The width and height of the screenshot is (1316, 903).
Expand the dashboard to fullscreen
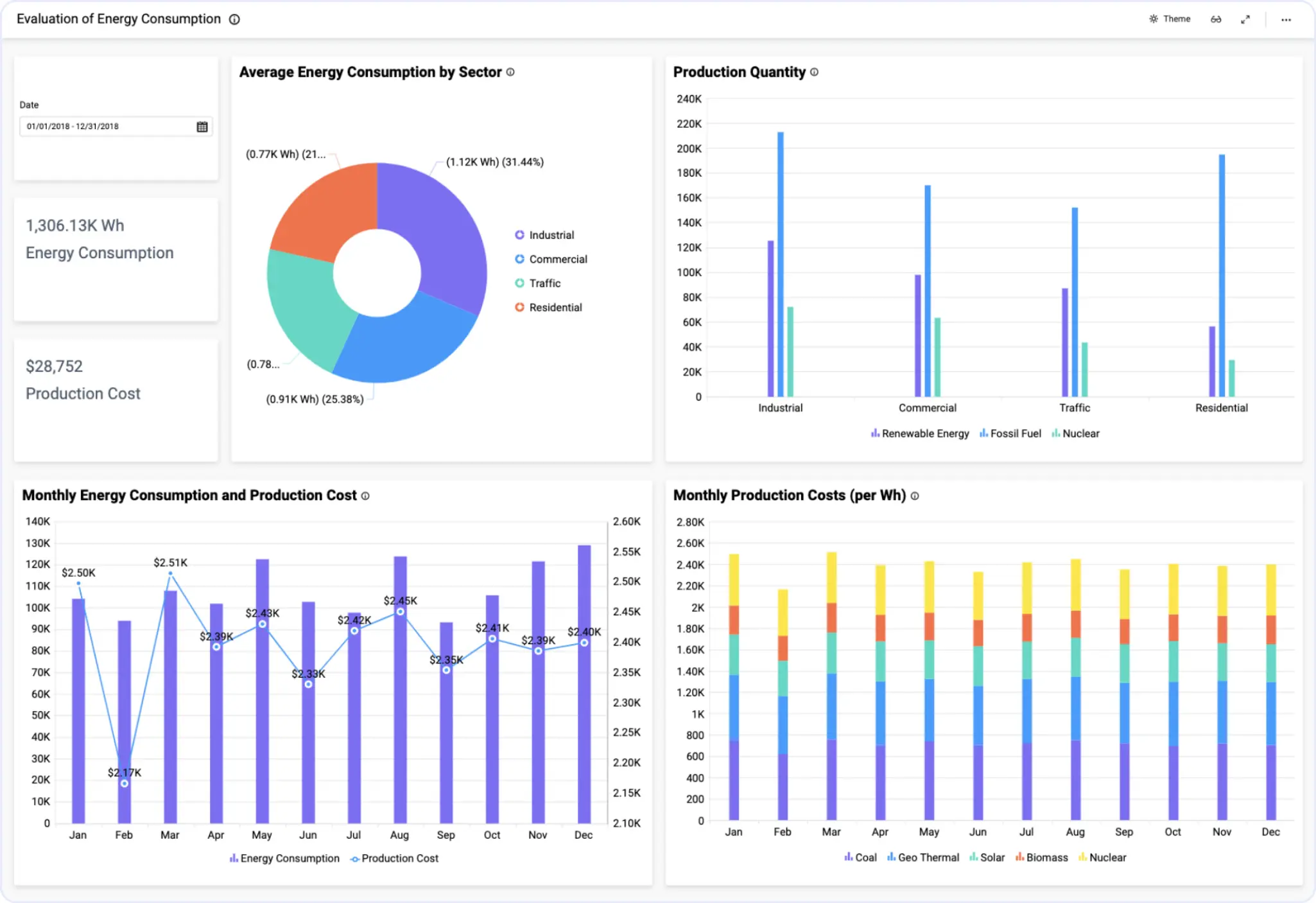pyautogui.click(x=1245, y=19)
